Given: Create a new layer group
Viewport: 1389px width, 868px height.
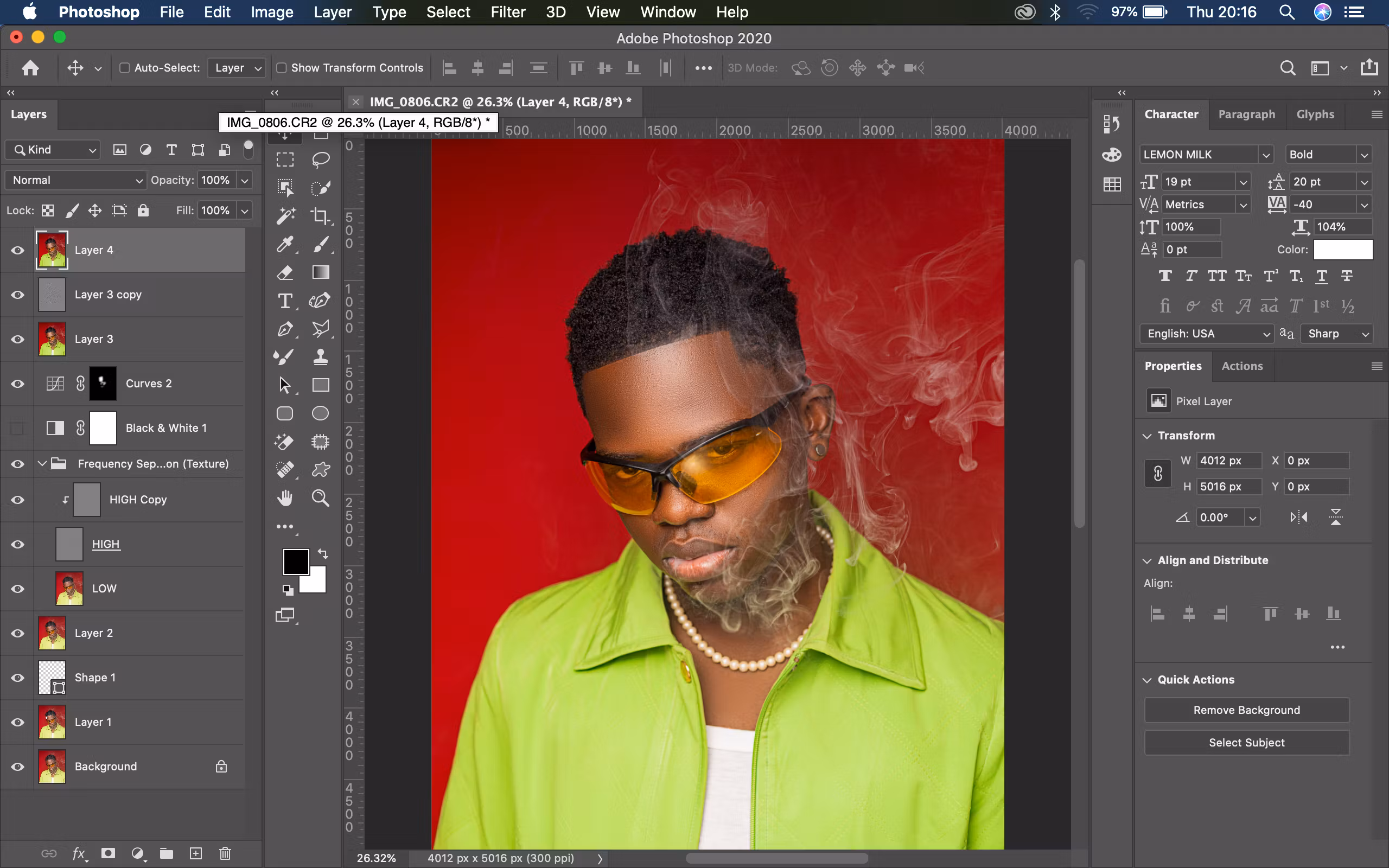Looking at the screenshot, I should point(167,854).
